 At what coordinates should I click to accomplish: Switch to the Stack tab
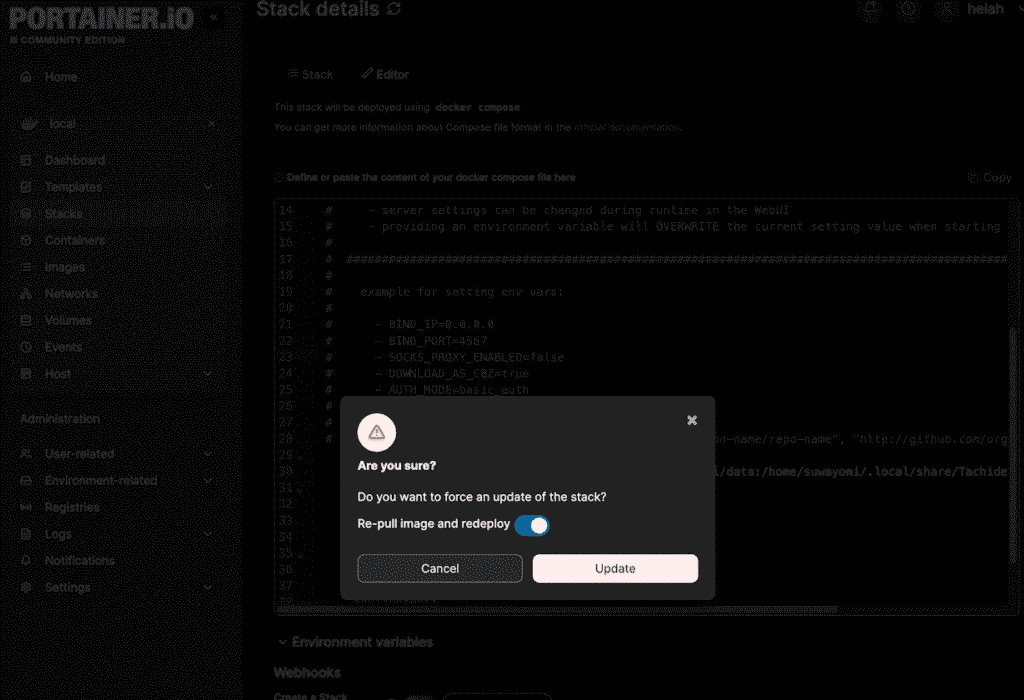[x=310, y=75]
